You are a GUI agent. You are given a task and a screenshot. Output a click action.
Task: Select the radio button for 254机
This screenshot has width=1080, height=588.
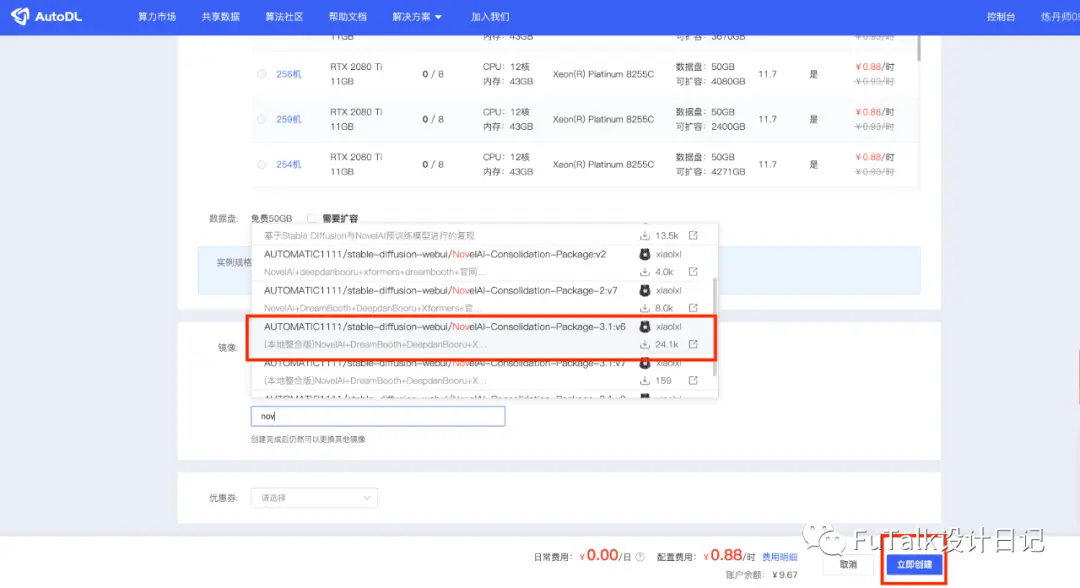click(262, 165)
